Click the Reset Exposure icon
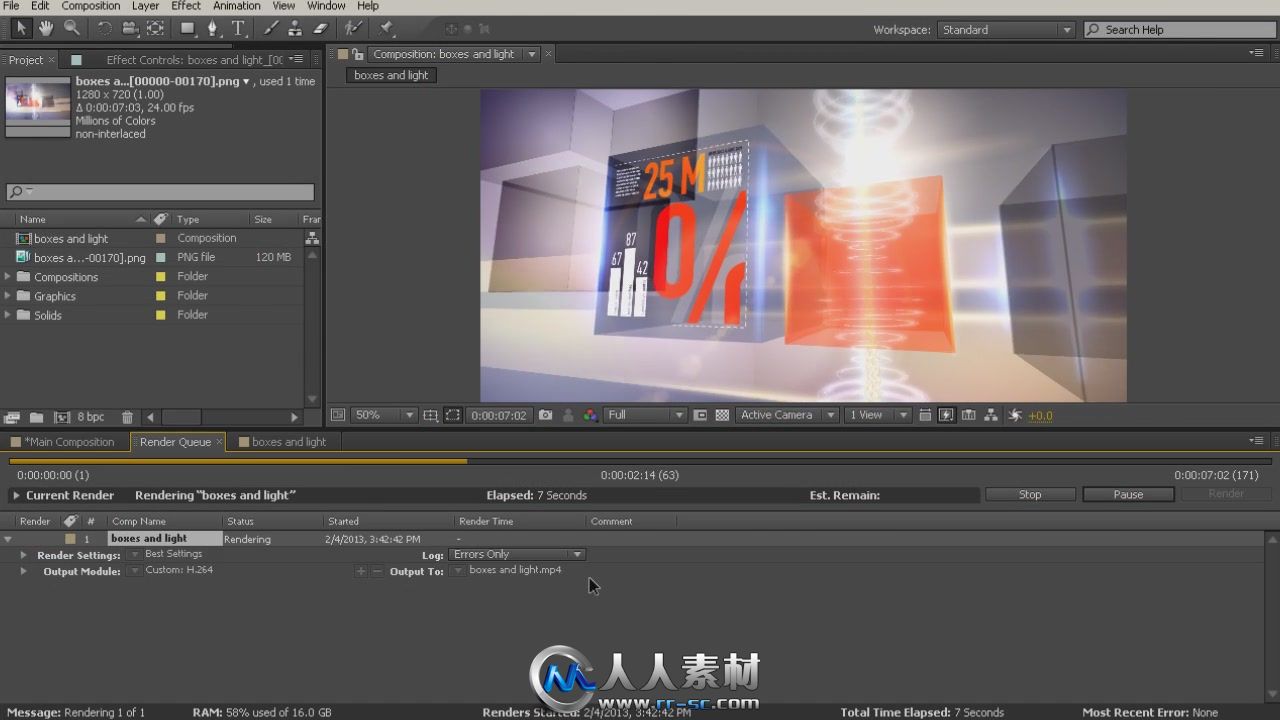Image resolution: width=1280 pixels, height=720 pixels. click(1015, 415)
